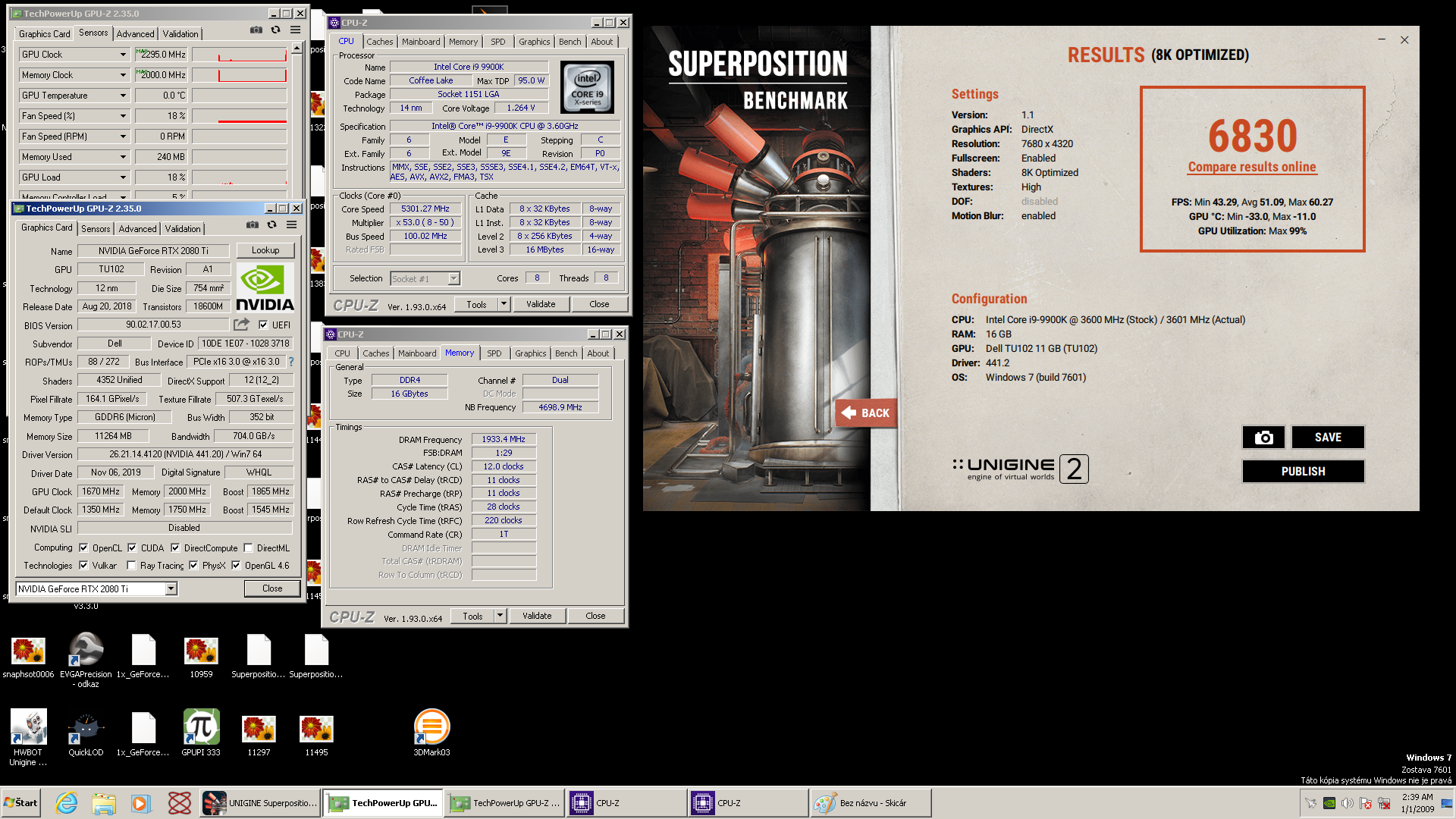Switch to Bench tab in top CPU-Z window

570,42
